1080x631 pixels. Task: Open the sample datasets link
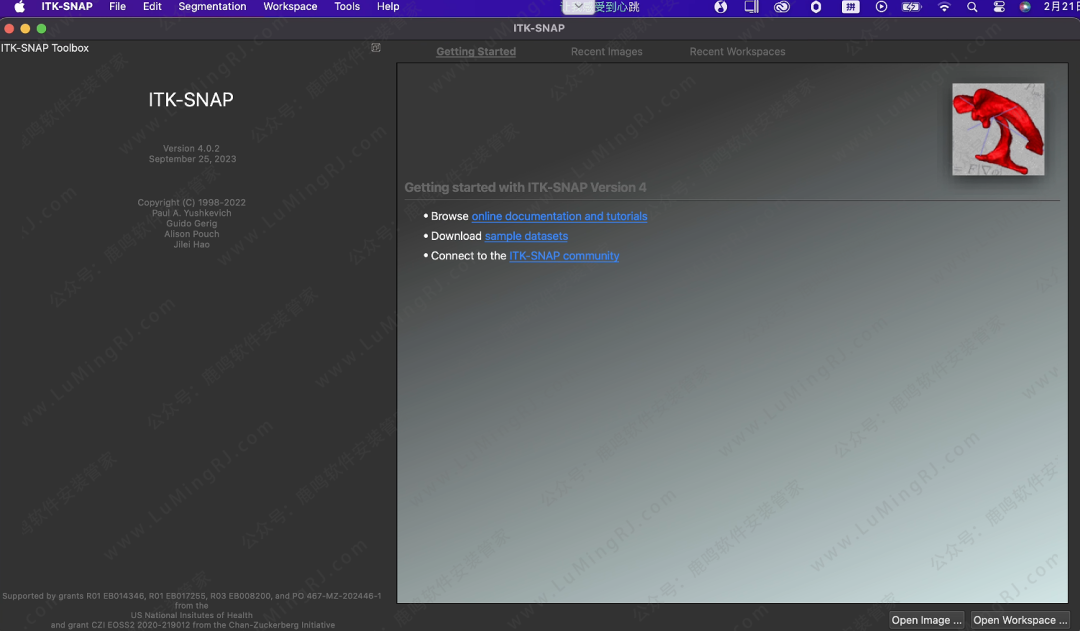point(526,236)
